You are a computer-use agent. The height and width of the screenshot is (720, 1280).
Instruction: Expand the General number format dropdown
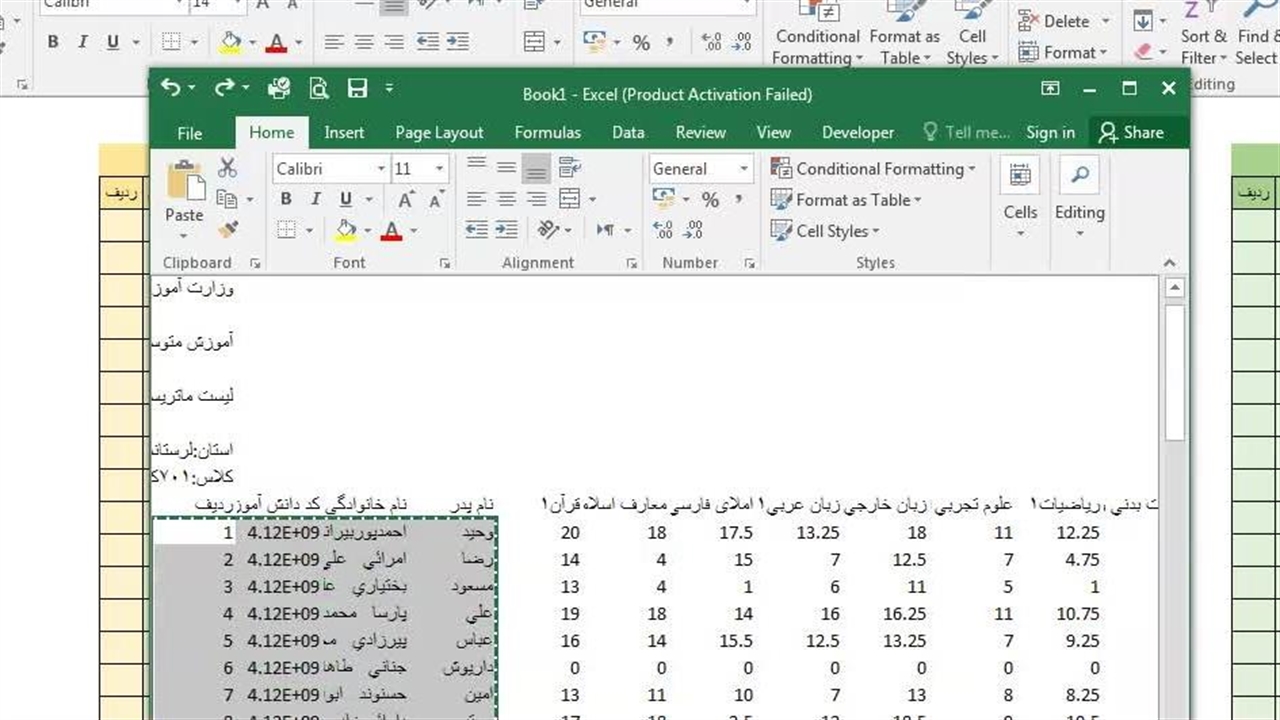coord(743,169)
